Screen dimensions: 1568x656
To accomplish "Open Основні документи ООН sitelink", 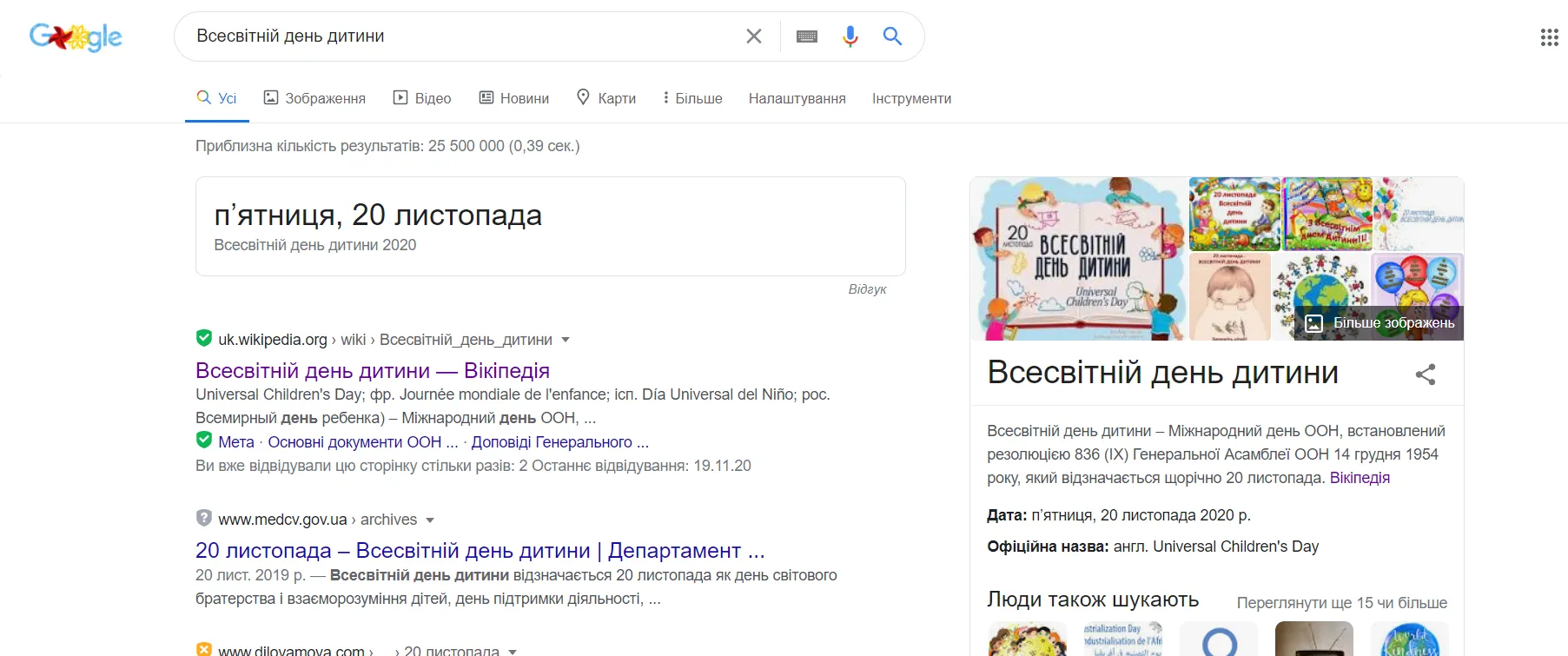I will coord(363,442).
